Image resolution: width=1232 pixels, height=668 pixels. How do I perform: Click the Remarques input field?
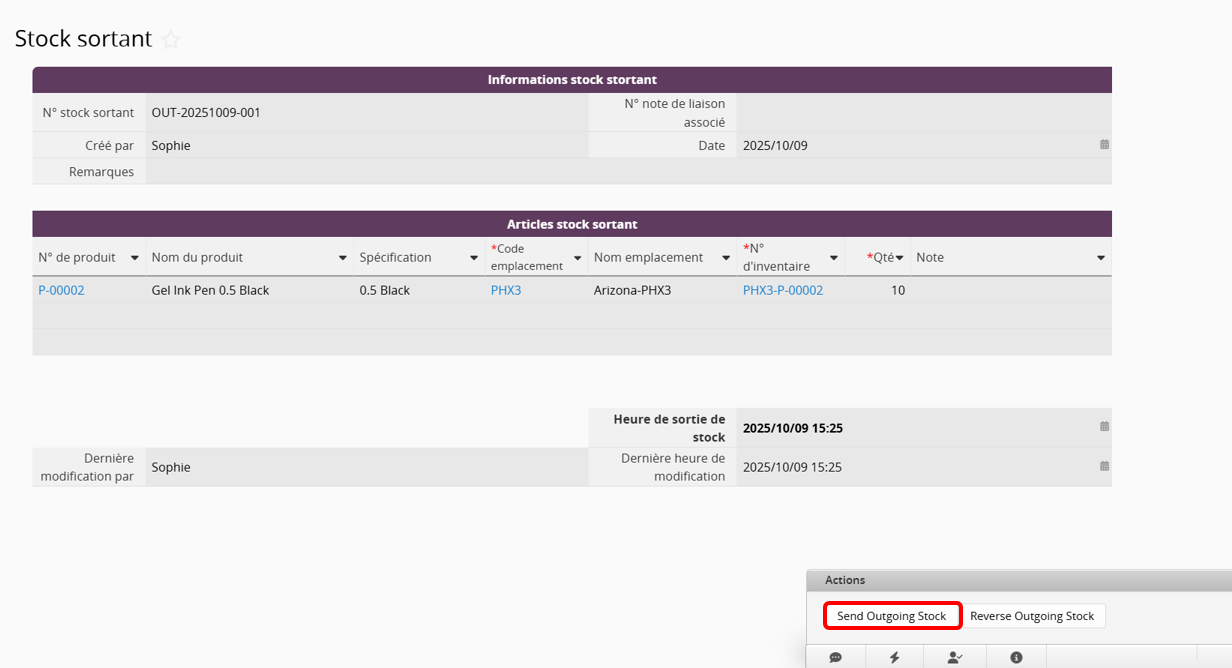point(628,172)
